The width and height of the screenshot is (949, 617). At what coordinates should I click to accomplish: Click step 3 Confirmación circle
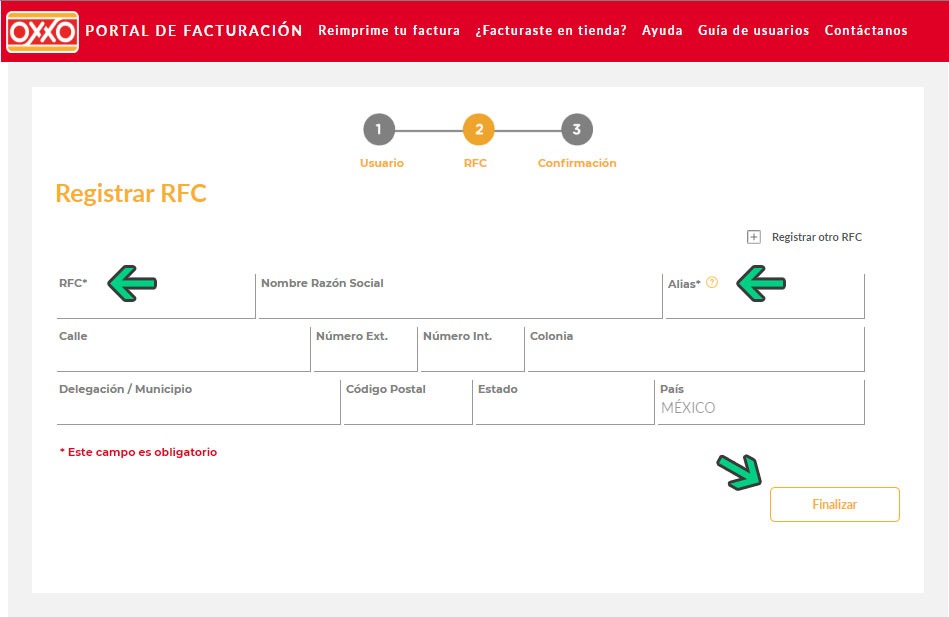(577, 129)
